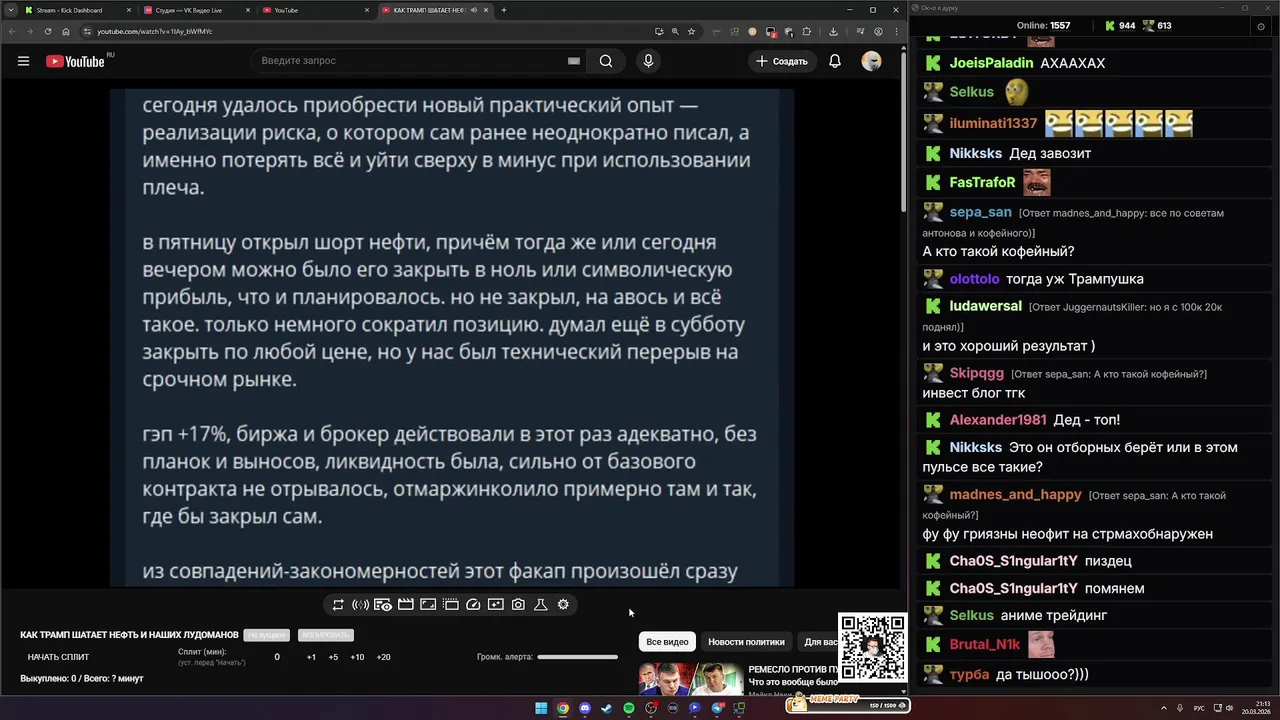The height and width of the screenshot is (720, 1280).
Task: Open page zoom magnifier in address bar
Action: (x=675, y=31)
